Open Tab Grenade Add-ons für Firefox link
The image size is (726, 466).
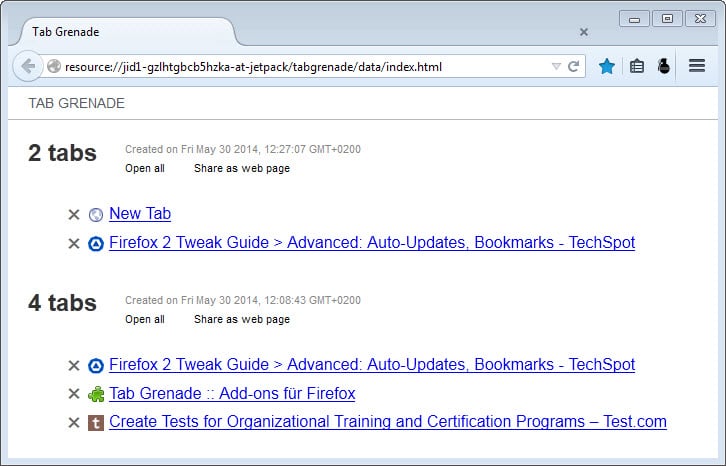[232, 394]
